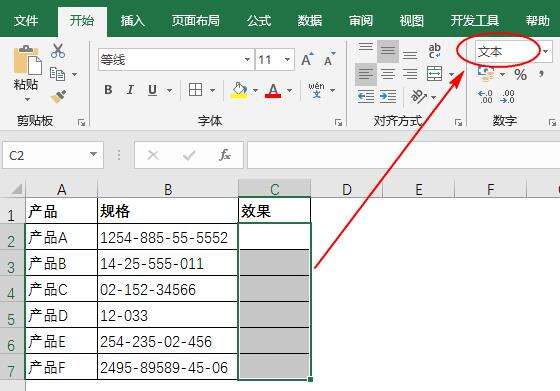This screenshot has width=560, height=391.
Task: Click the Cut scissors icon
Action: [x=58, y=51]
